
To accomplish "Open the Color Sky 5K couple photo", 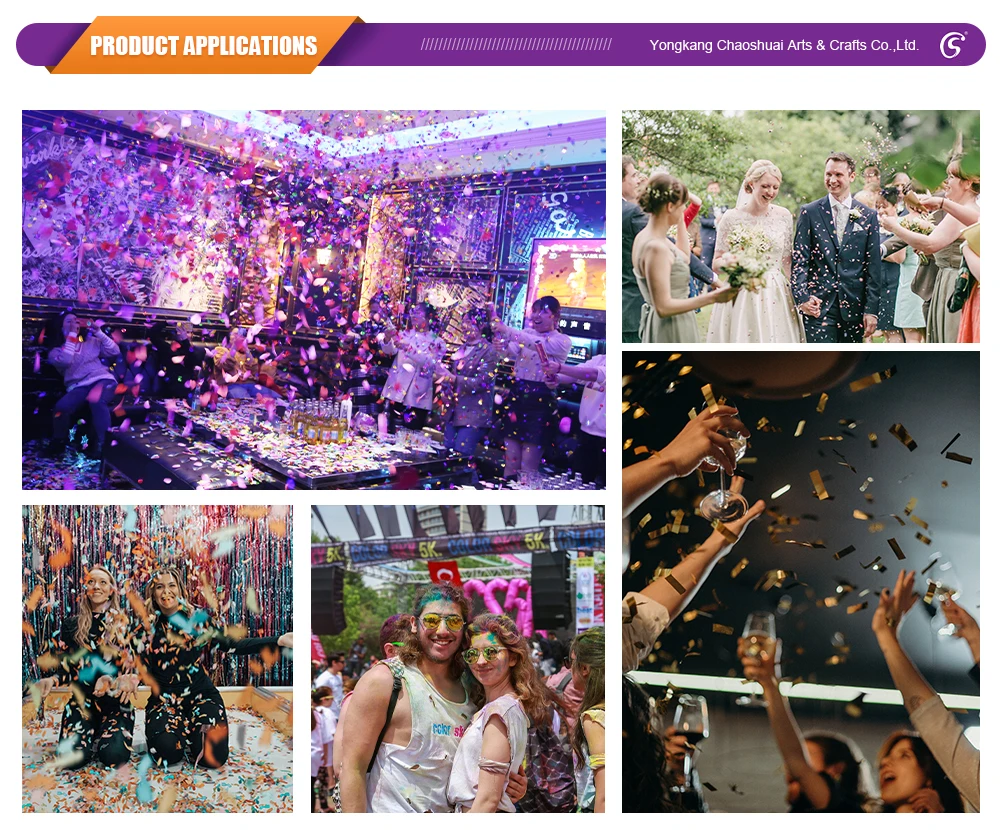I will tap(458, 659).
